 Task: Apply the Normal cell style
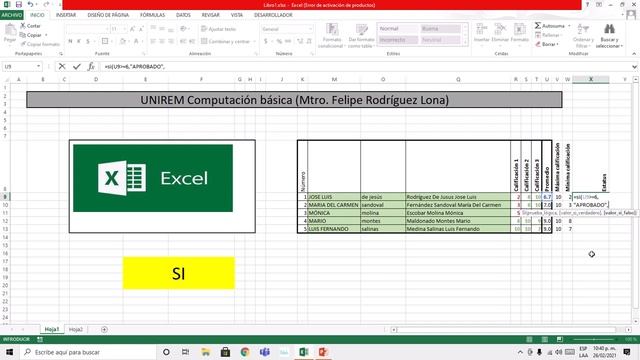[398, 29]
